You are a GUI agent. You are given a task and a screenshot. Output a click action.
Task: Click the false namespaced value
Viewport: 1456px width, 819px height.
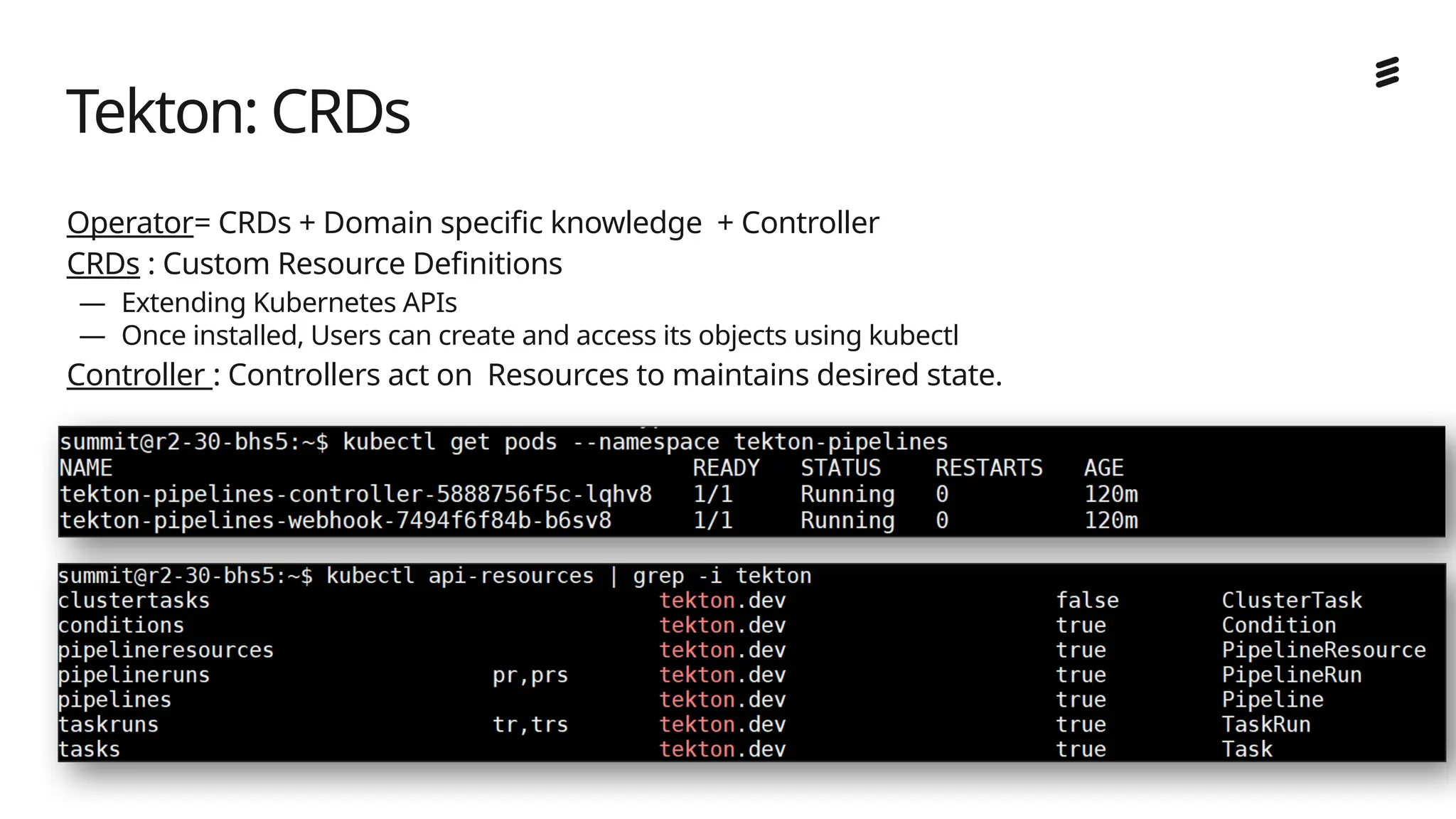coord(1087,600)
